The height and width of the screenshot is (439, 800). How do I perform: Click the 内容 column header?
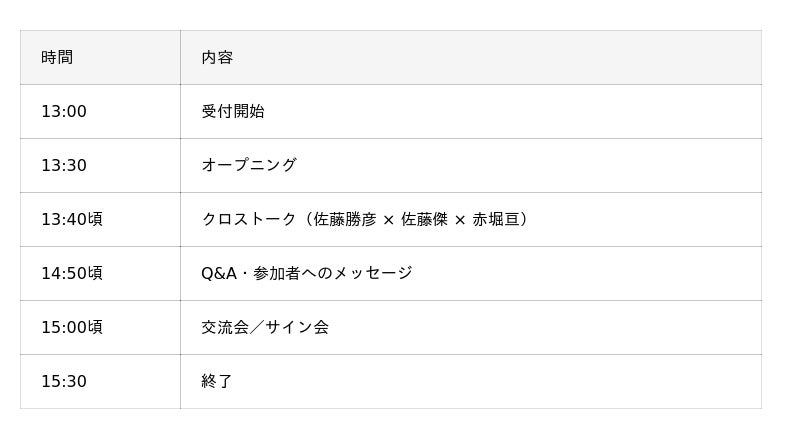point(217,58)
